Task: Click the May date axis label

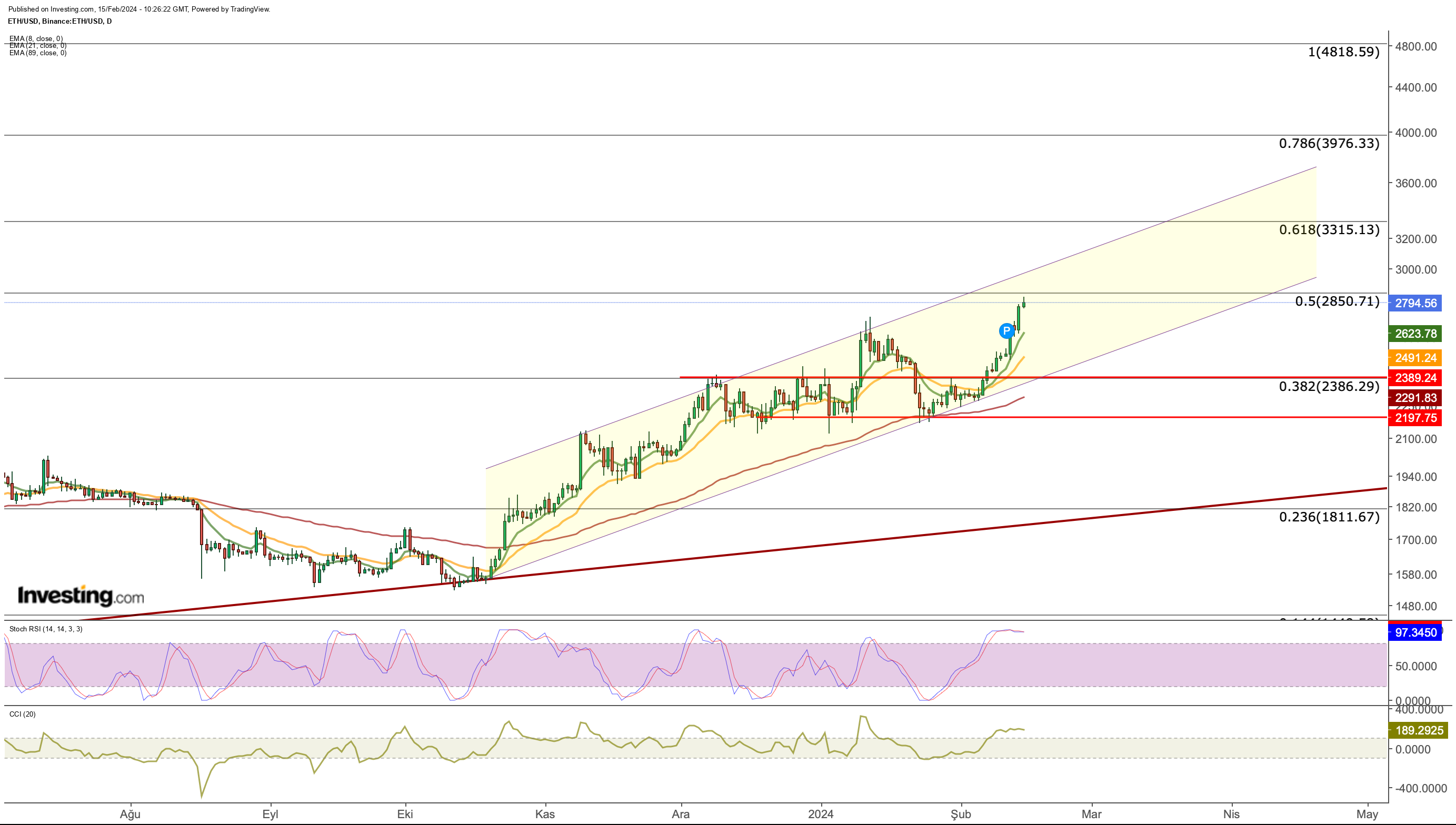Action: tap(1367, 814)
